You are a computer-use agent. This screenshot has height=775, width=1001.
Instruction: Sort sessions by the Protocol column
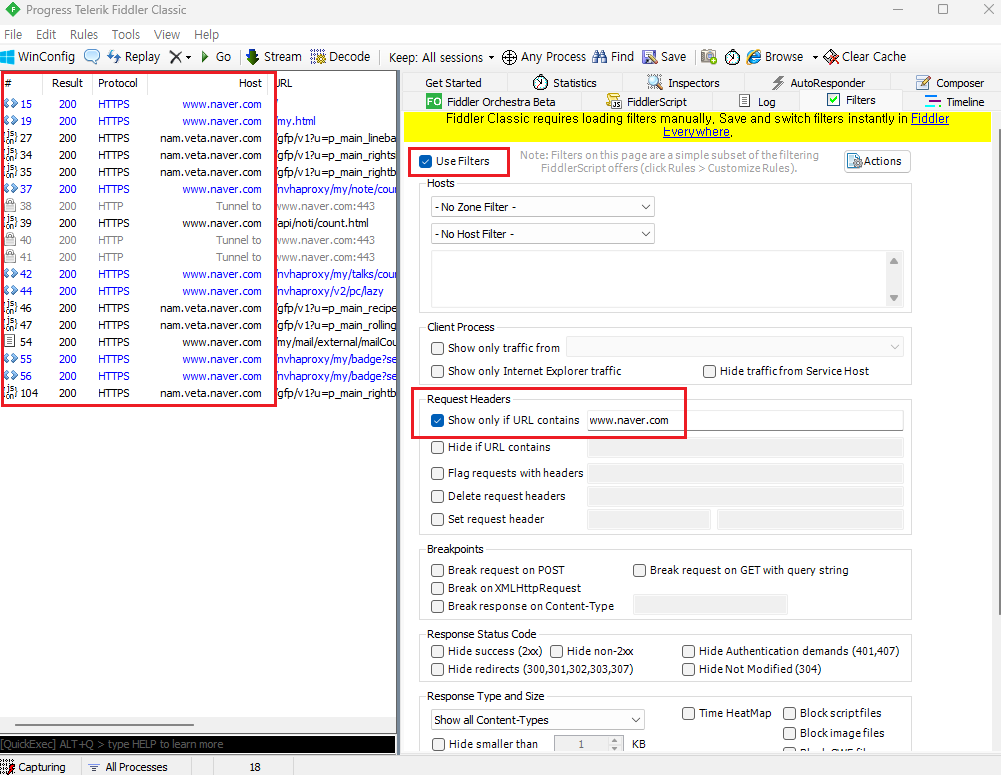[118, 83]
